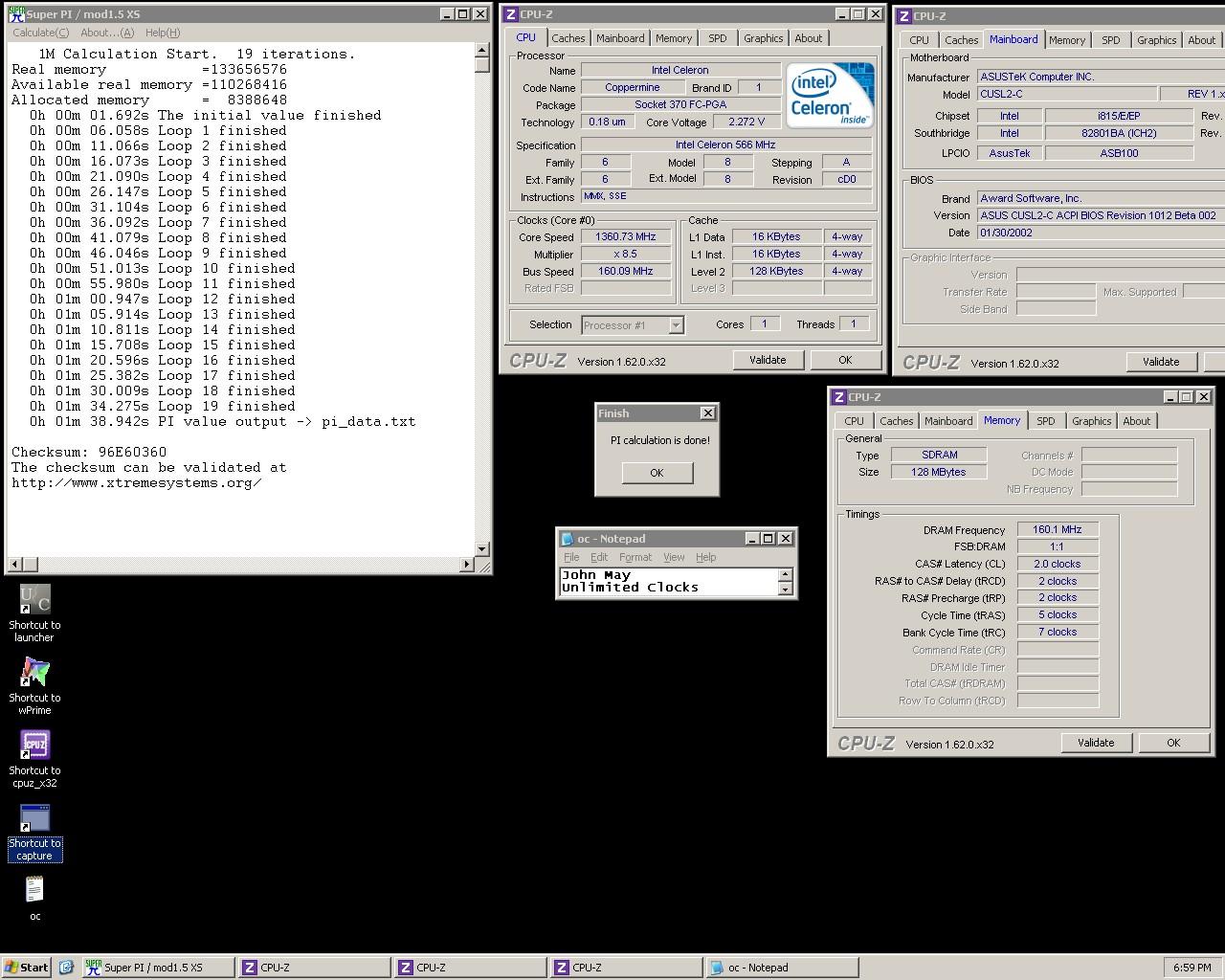This screenshot has width=1225, height=980.
Task: Select SPD tab in CPU-Z Memory window
Action: point(1046,421)
